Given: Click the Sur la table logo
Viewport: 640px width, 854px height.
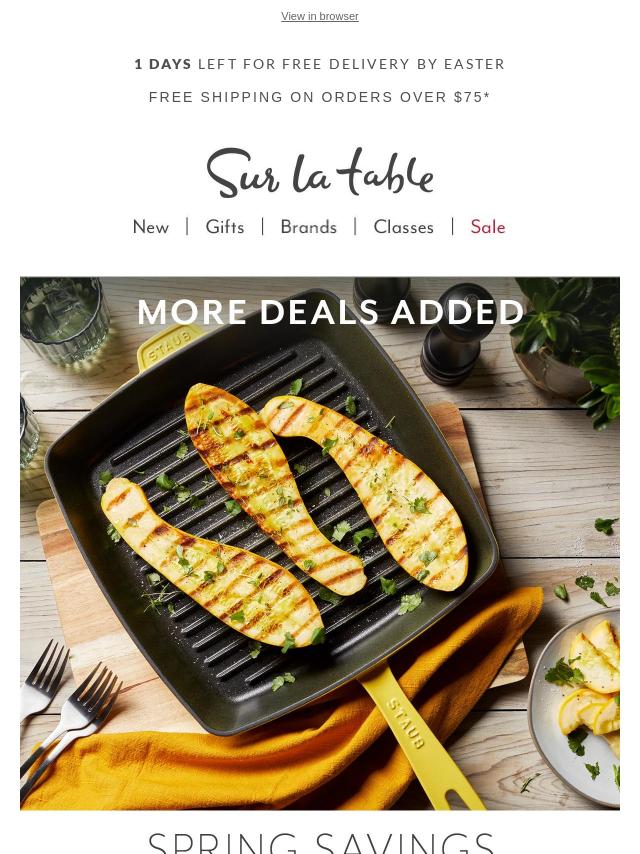Looking at the screenshot, I should coord(320,172).
